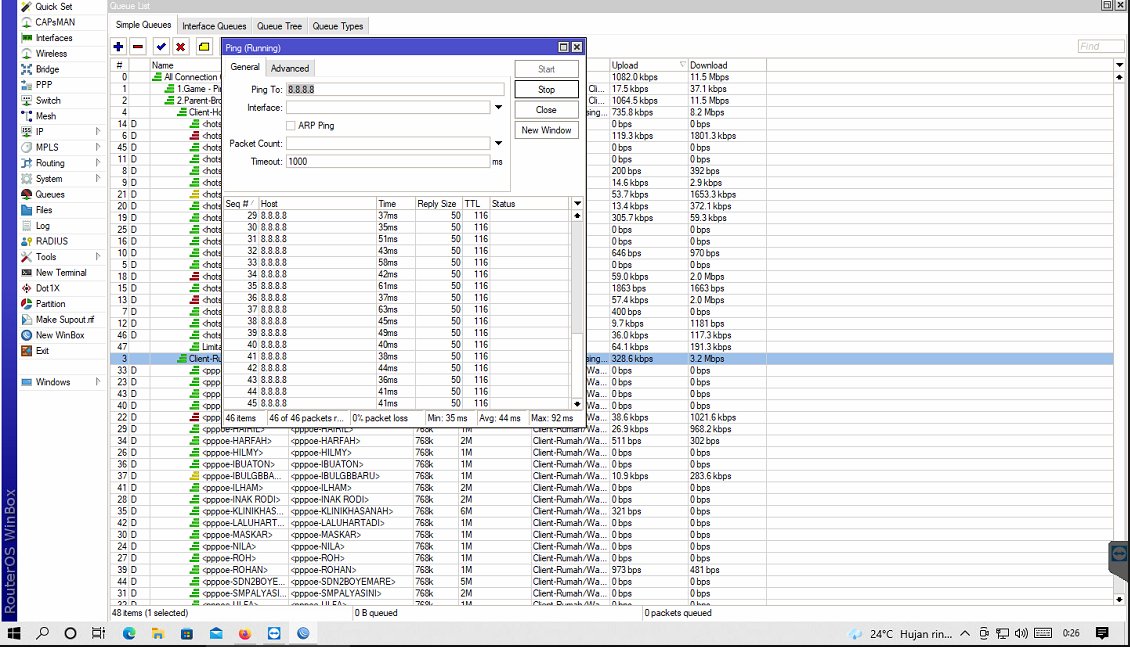Click the ping results vertical scrollbar
The height and width of the screenshot is (648, 1130).
point(577,309)
